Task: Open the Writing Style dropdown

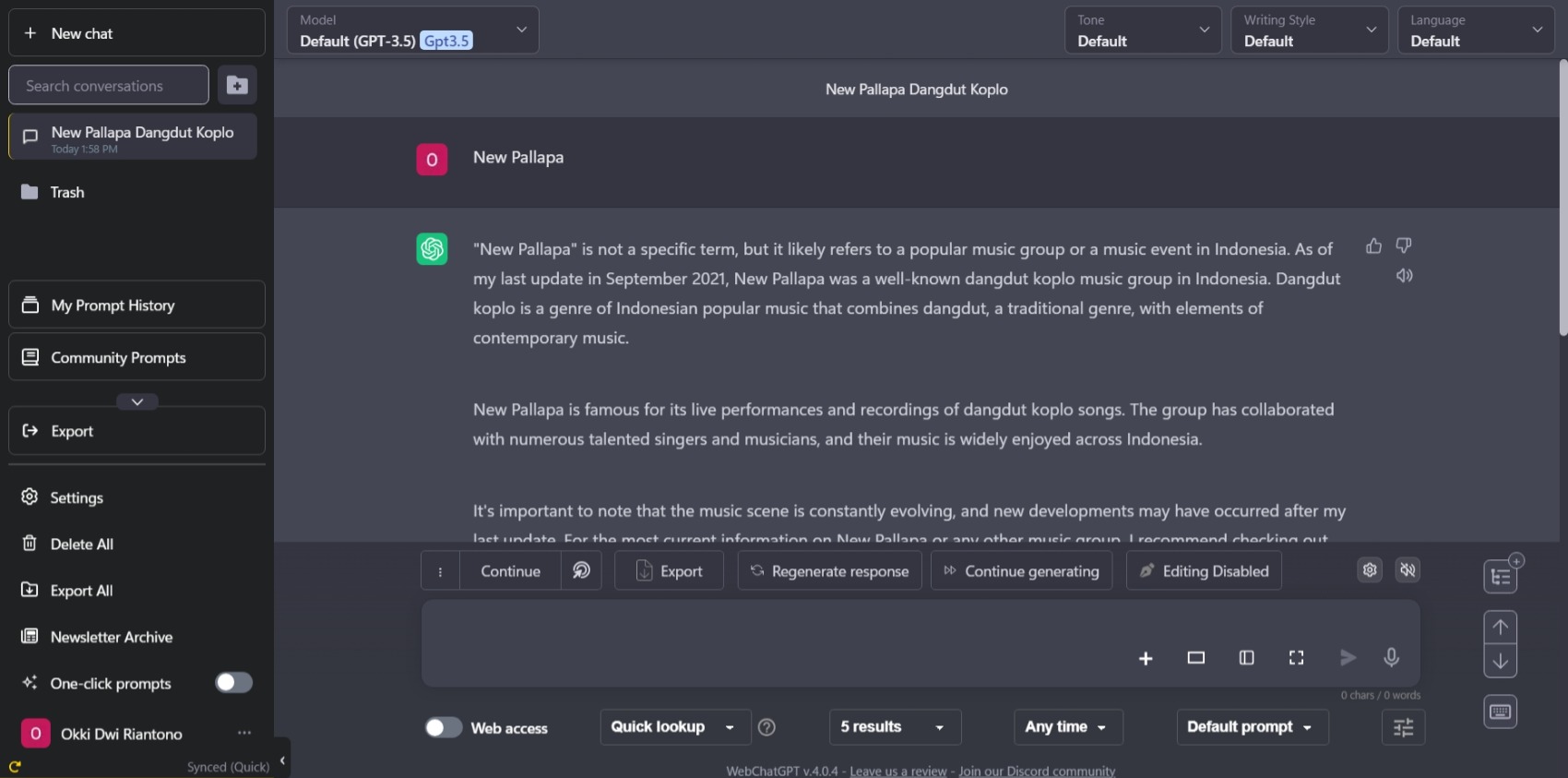Action: click(1309, 30)
